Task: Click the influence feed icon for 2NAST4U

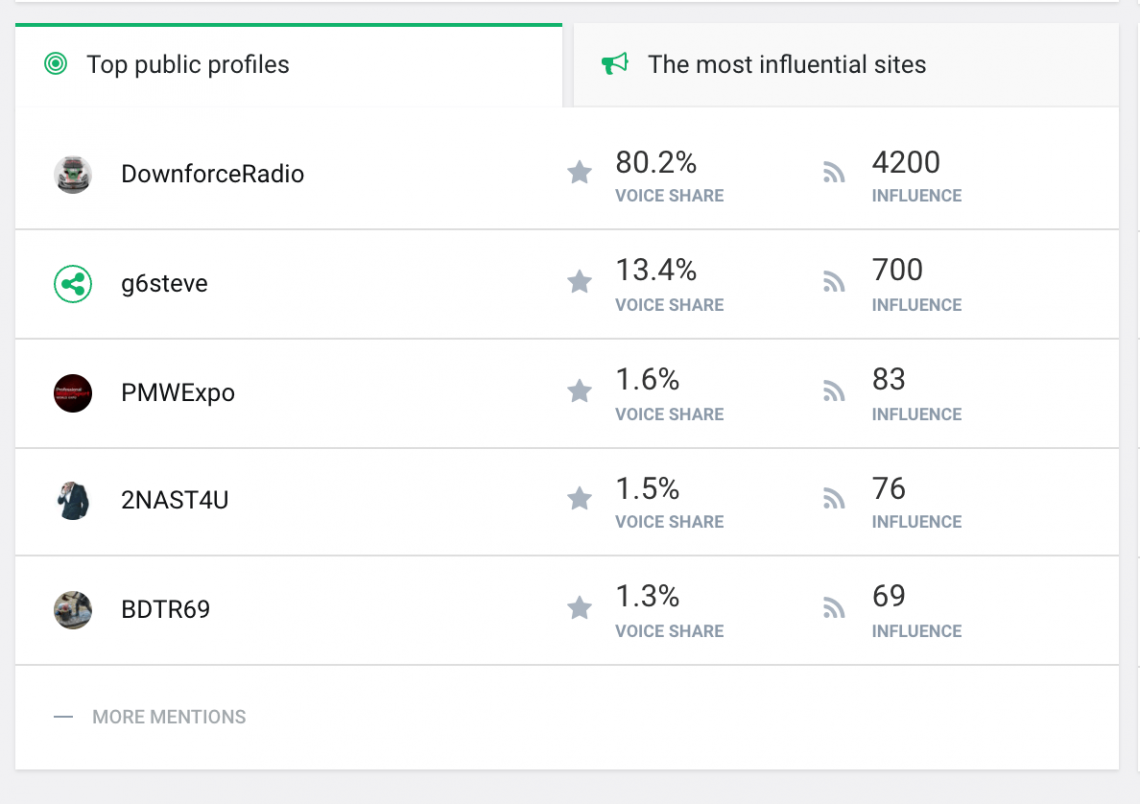Action: click(834, 498)
